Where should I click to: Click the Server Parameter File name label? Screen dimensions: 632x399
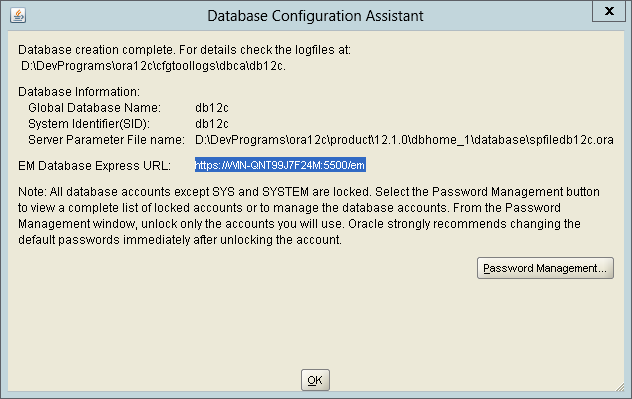coord(106,140)
